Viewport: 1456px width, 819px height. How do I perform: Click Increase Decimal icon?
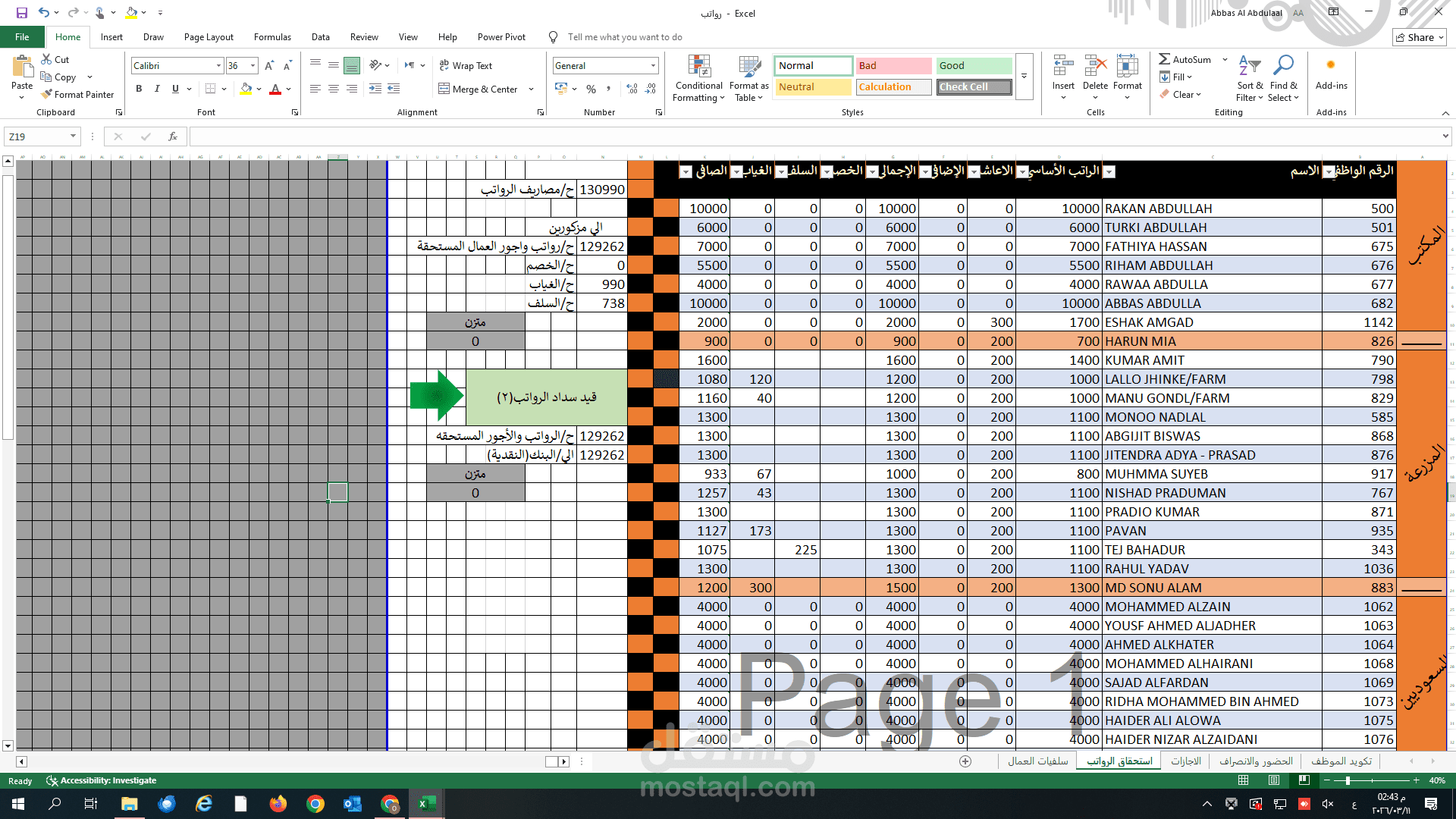pyautogui.click(x=632, y=89)
